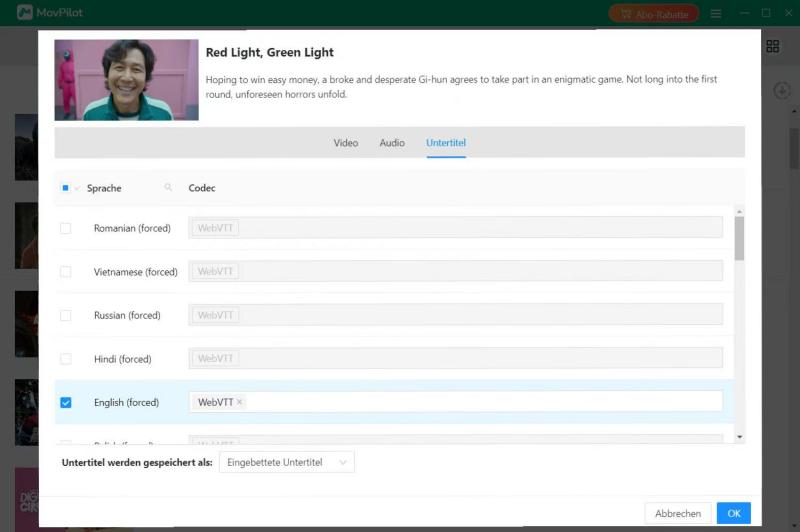Open the Eingebettete Untertitel dropdown
The image size is (800, 532).
click(x=287, y=462)
